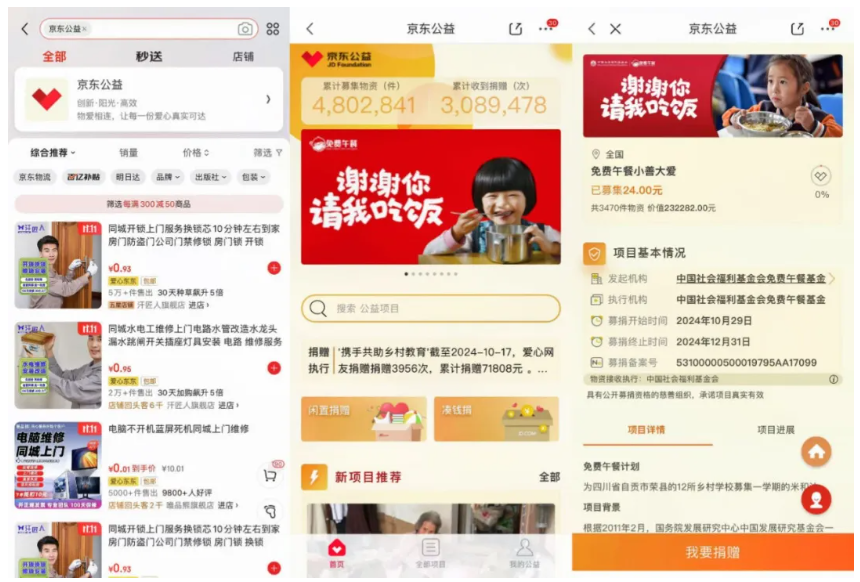Go back from the project detail screen
Screen dimensions: 860x582
coord(592,29)
